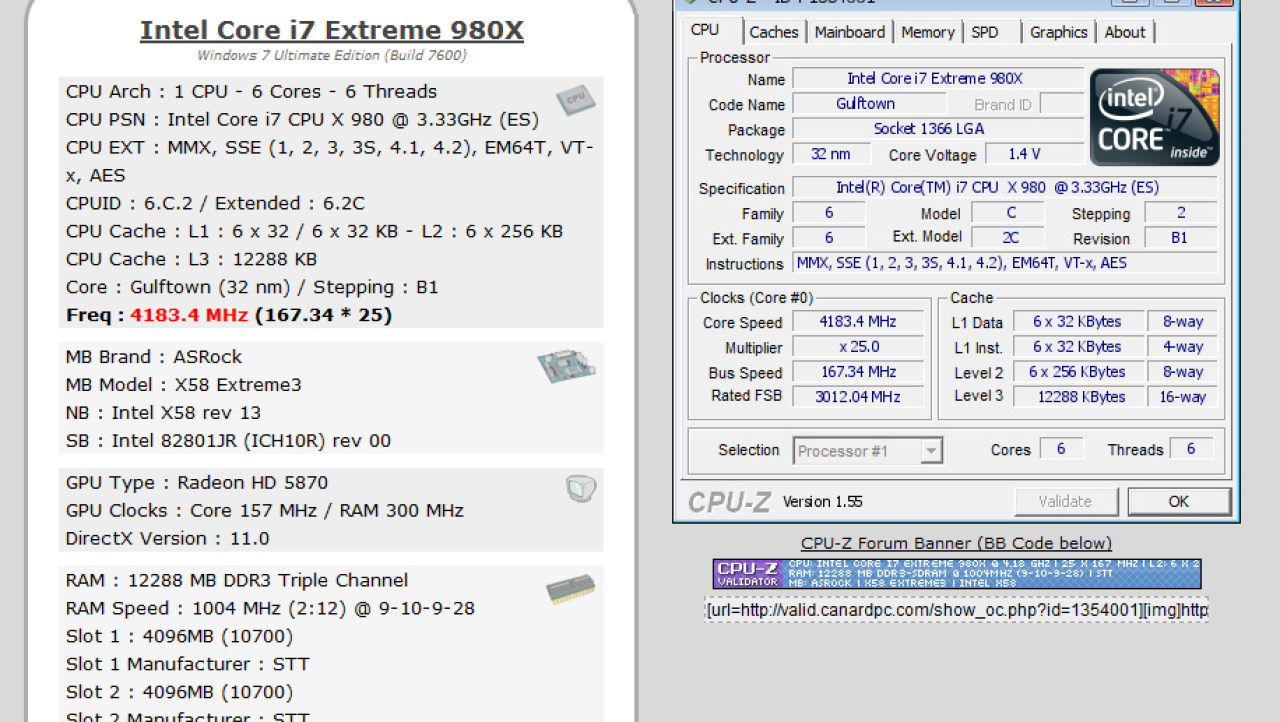The width and height of the screenshot is (1280, 722).
Task: Click the processor Name field value
Action: click(x=938, y=79)
